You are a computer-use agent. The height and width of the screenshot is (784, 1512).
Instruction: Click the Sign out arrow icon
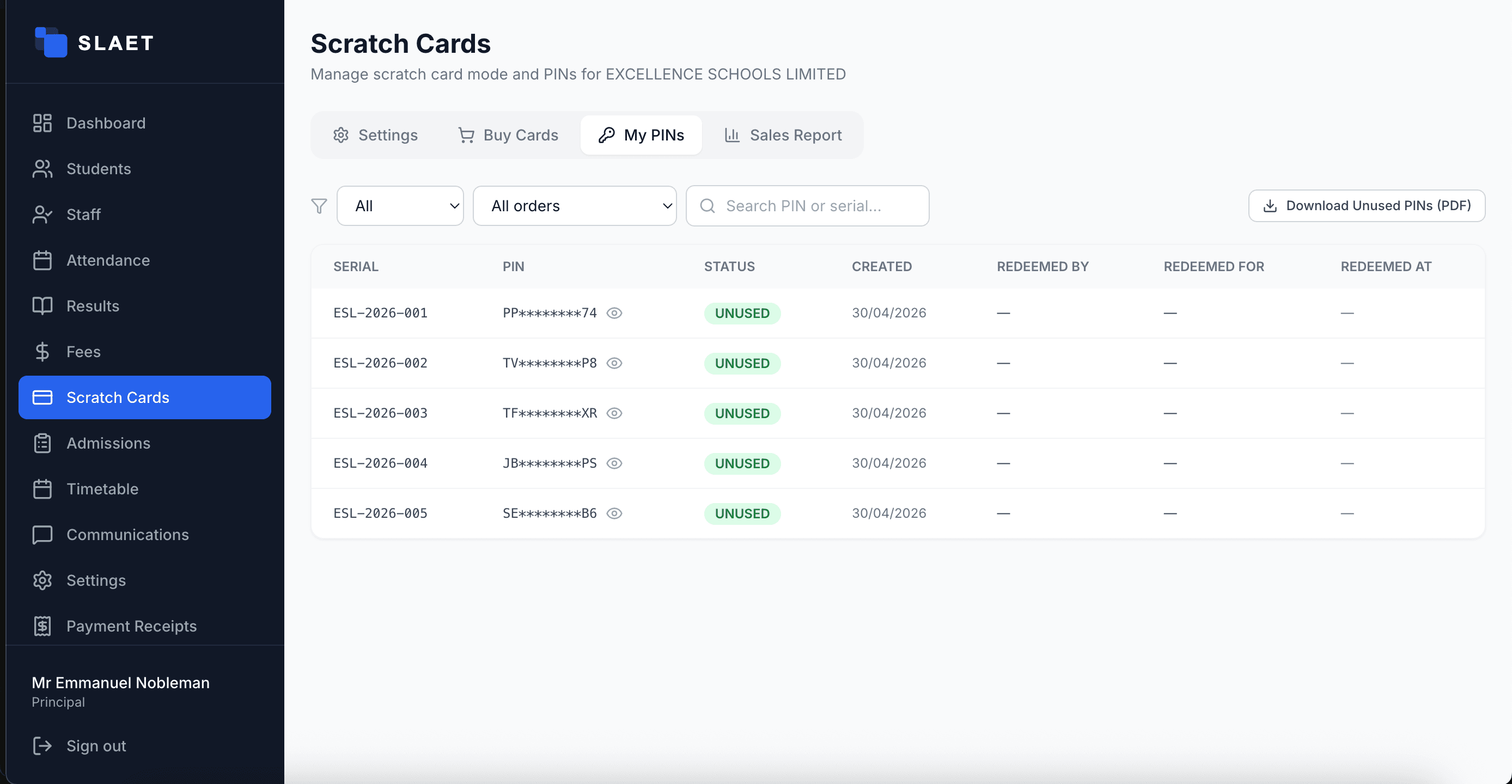42,746
